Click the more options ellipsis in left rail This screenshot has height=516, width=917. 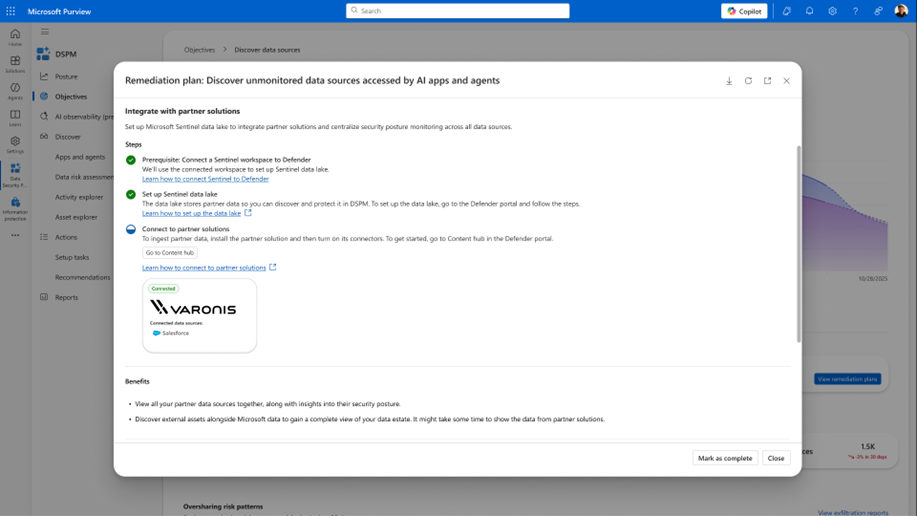(15, 235)
